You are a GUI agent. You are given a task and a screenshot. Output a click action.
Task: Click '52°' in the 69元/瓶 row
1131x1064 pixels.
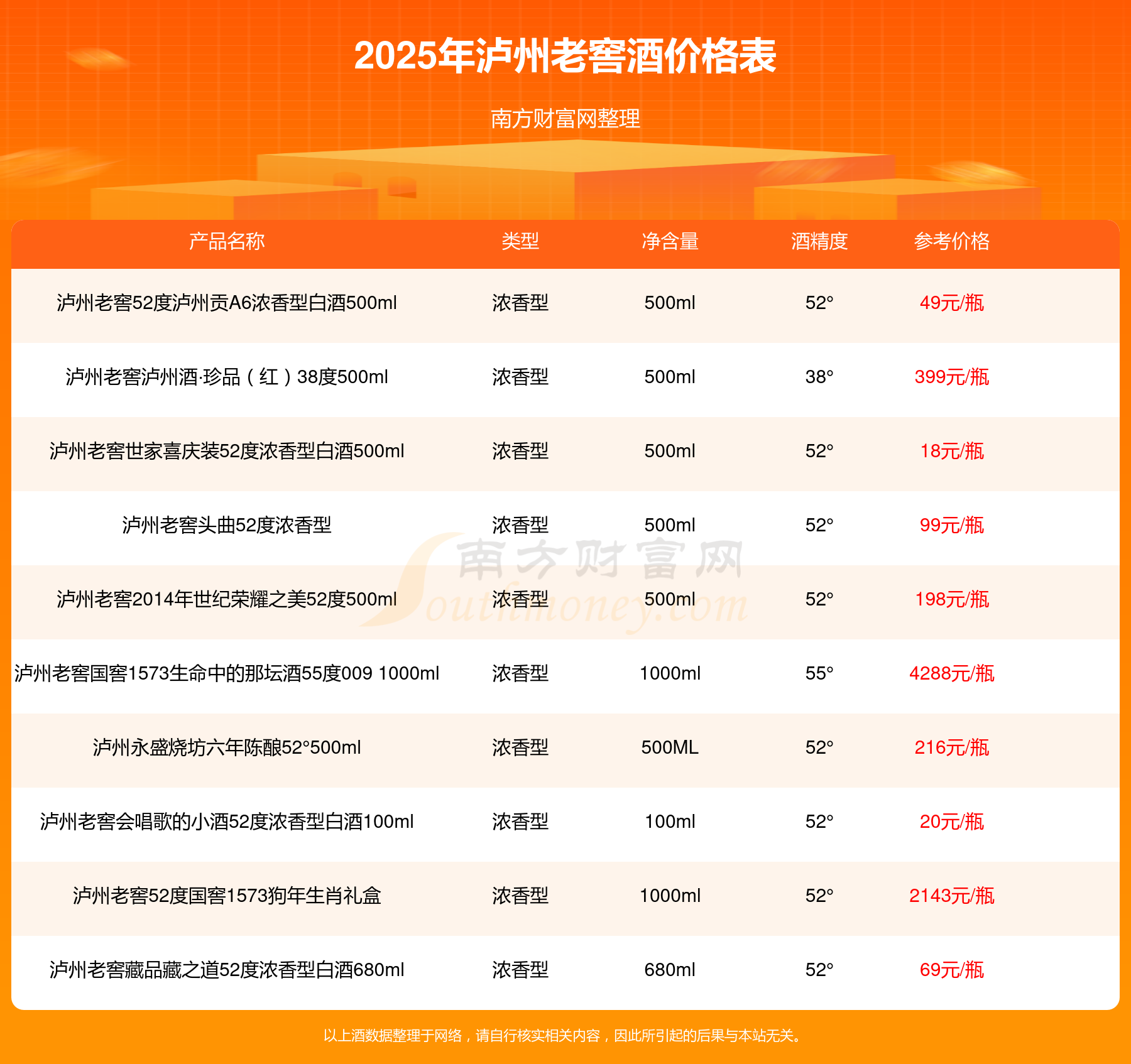(819, 970)
